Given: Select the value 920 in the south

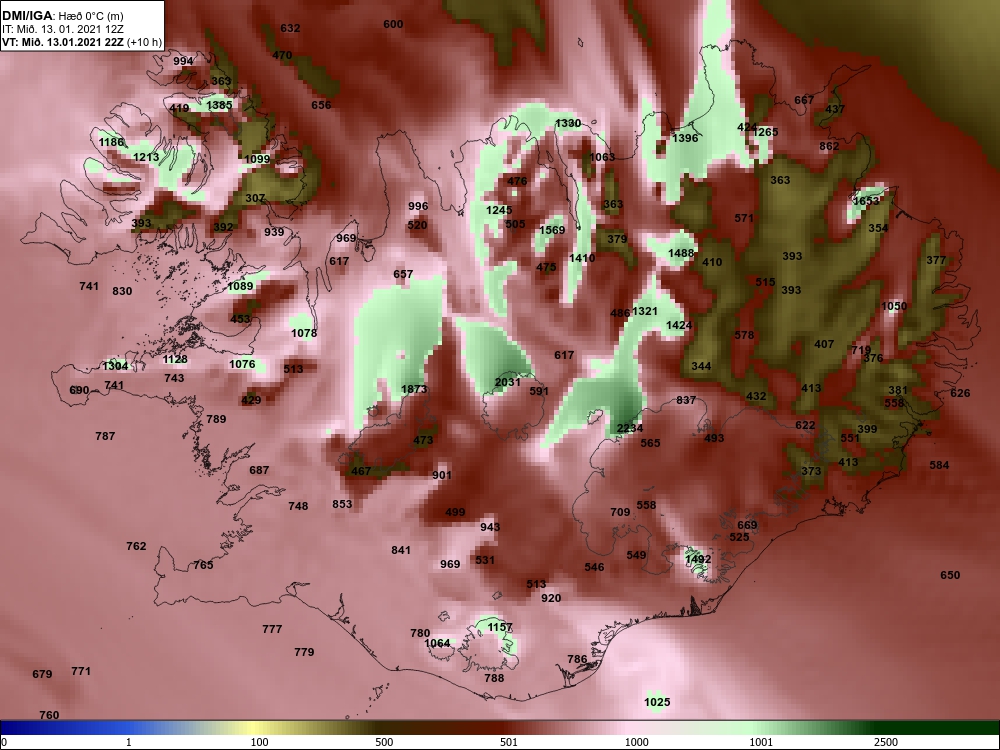Looking at the screenshot, I should click(x=550, y=598).
